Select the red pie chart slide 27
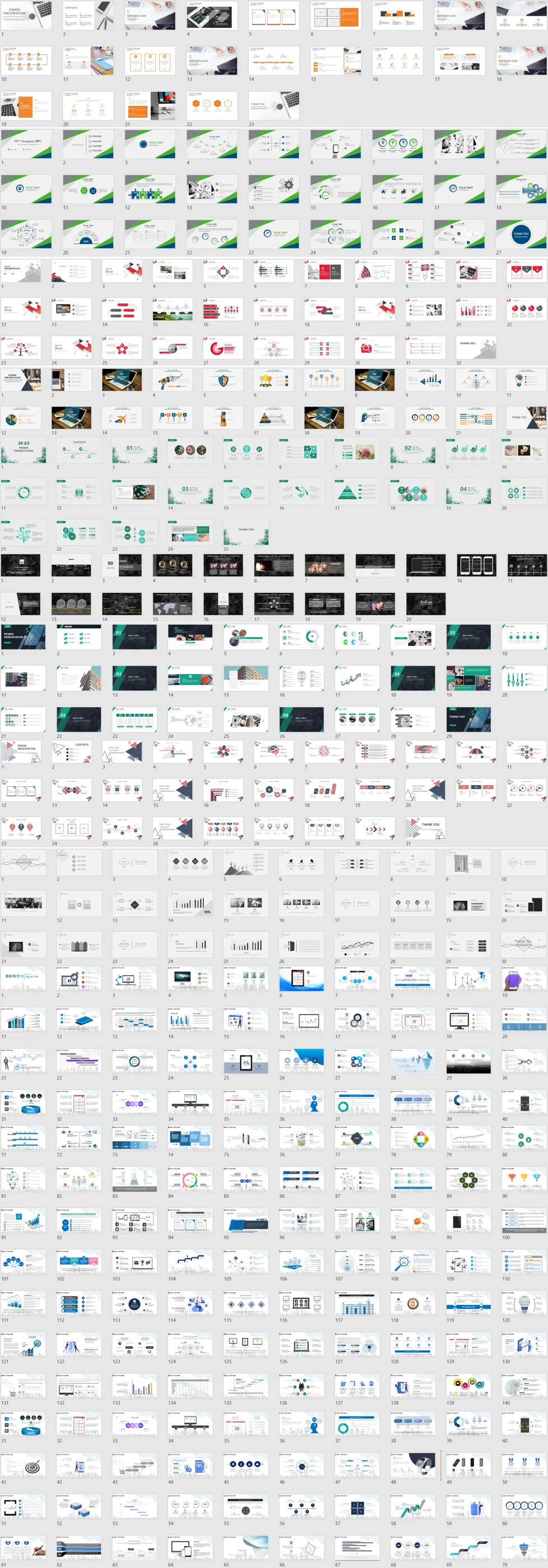The width and height of the screenshot is (548, 1568). pos(223,348)
